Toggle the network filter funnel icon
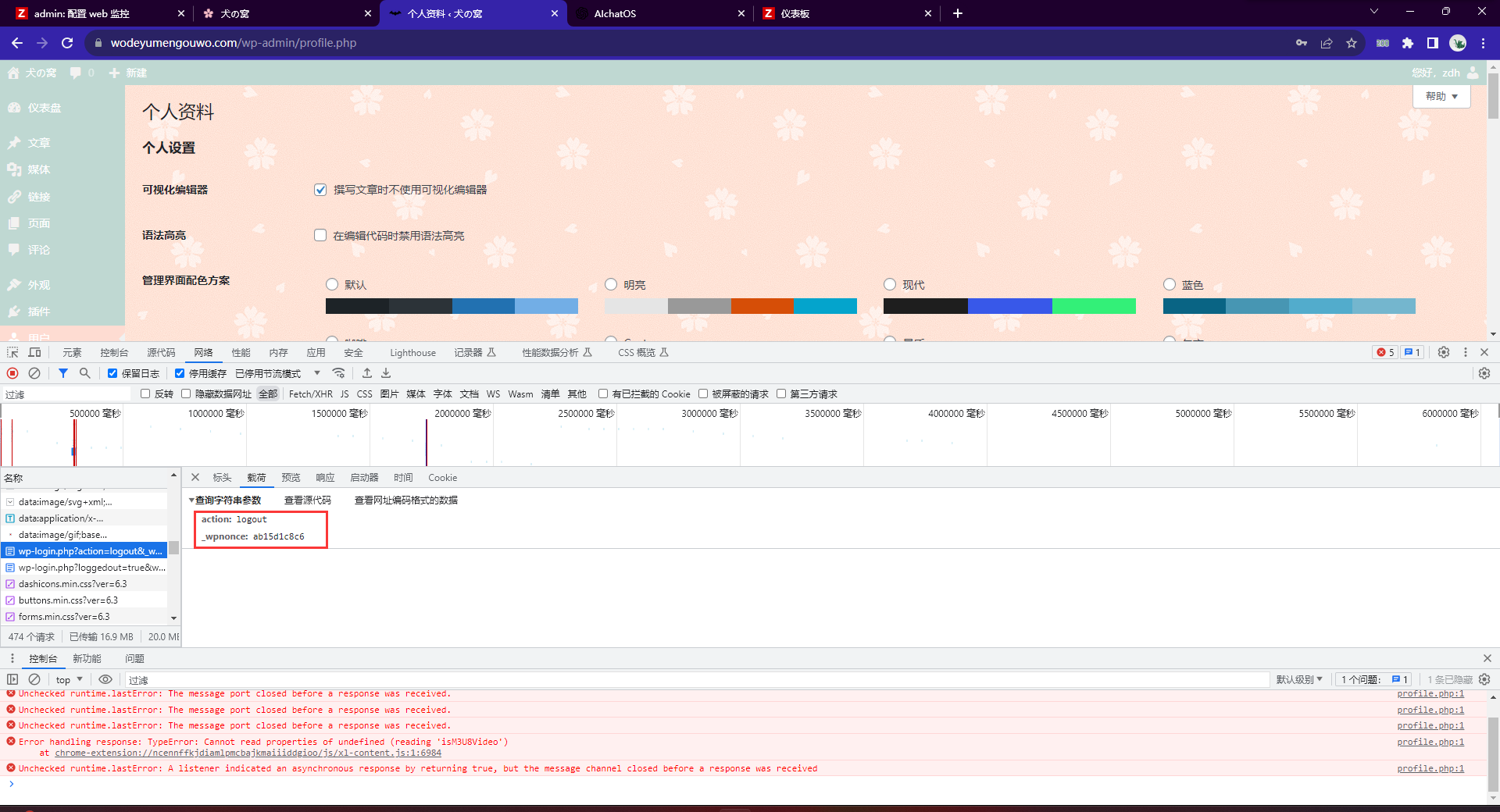Viewport: 1500px width, 812px height. tap(63, 373)
